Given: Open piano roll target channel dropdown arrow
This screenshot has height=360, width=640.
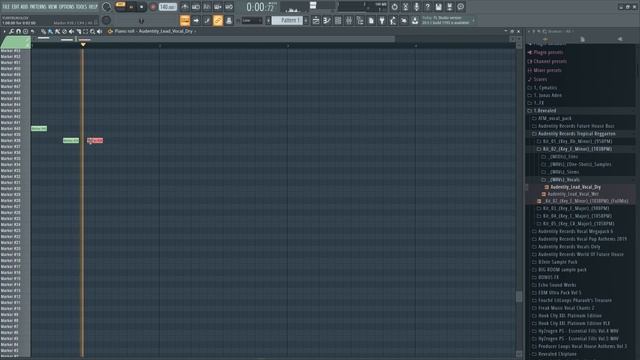Looking at the screenshot, I should [196, 31].
